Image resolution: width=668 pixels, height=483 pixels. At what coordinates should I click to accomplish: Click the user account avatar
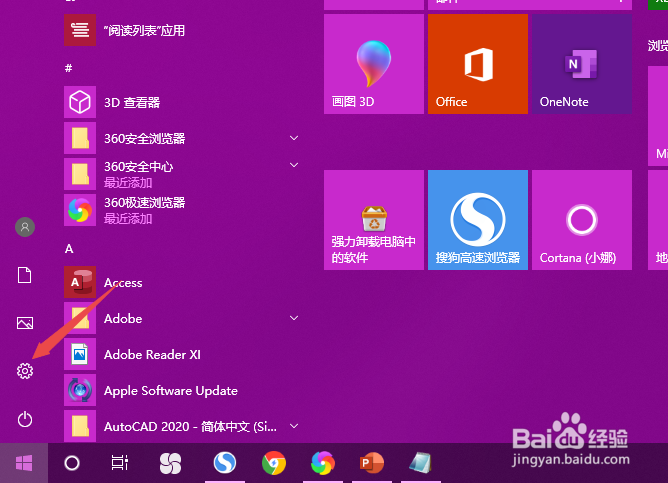pos(25,227)
